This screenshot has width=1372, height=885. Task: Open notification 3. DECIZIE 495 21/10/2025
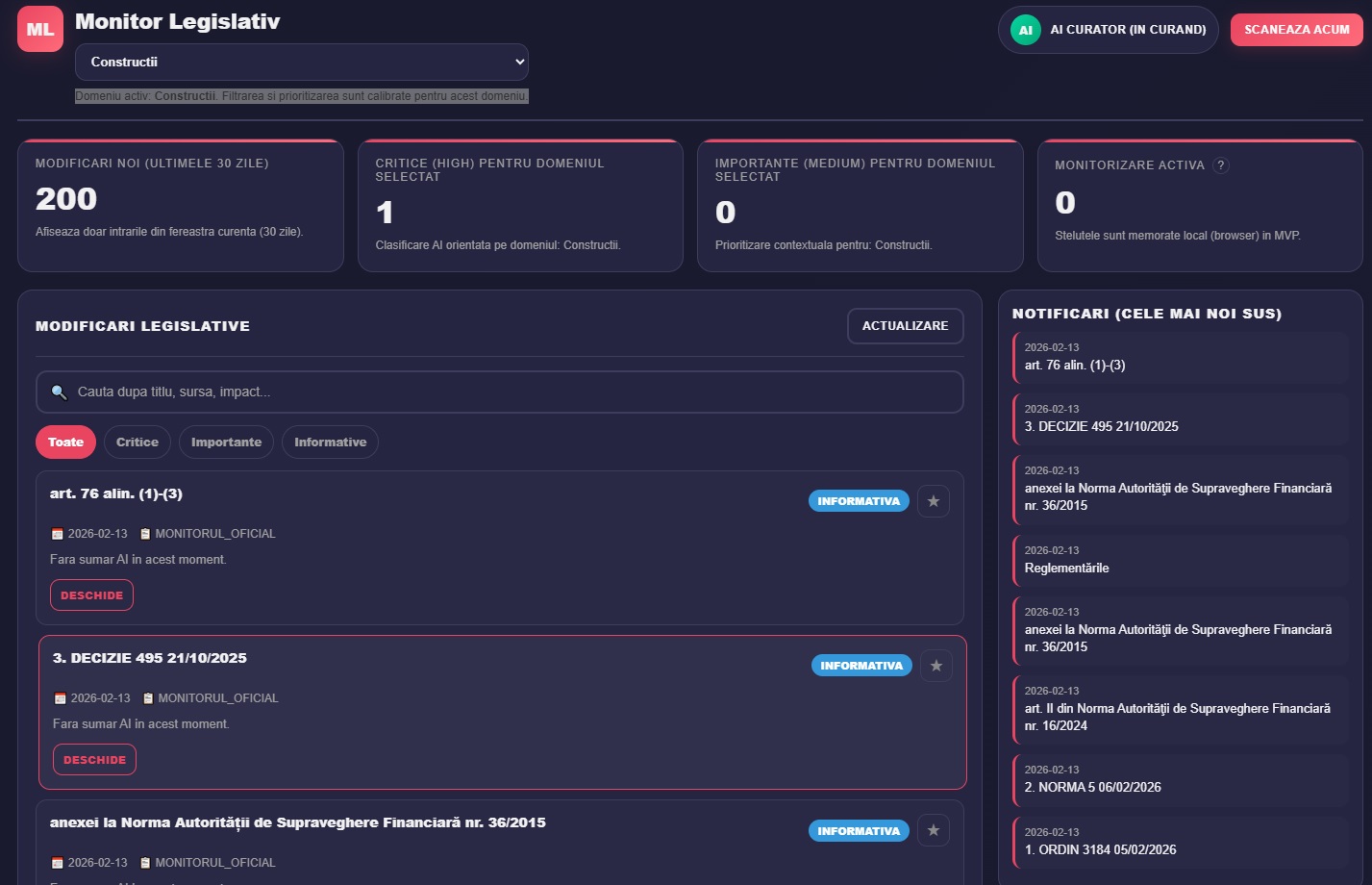(1181, 418)
